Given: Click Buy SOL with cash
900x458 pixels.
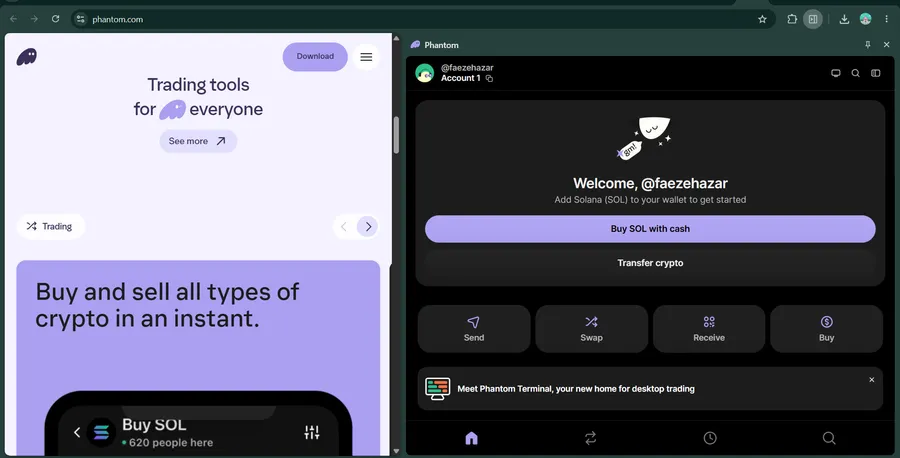Looking at the screenshot, I should 650,229.
